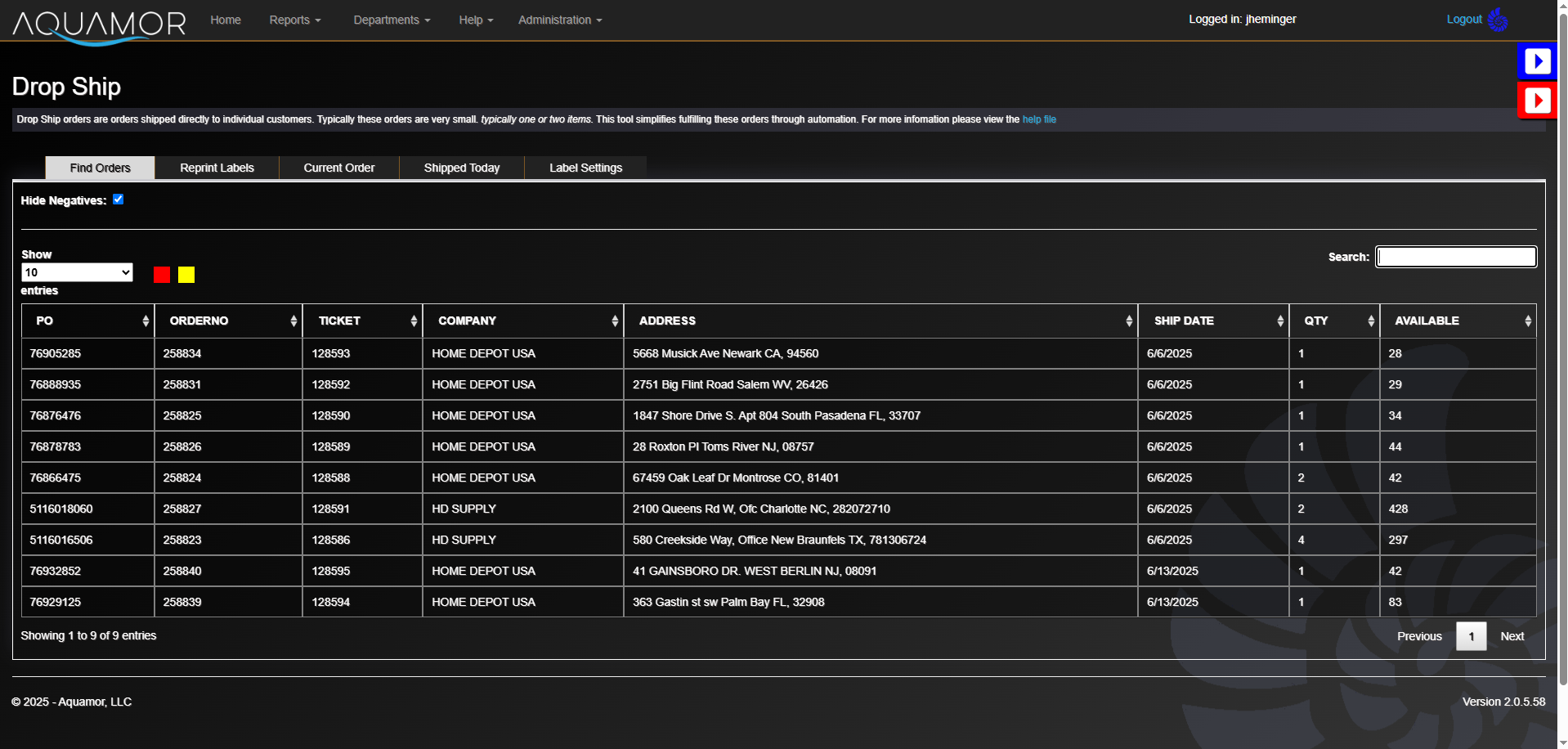Sort table by TICKET column arrows
Viewport: 1568px width, 749px height.
[414, 321]
